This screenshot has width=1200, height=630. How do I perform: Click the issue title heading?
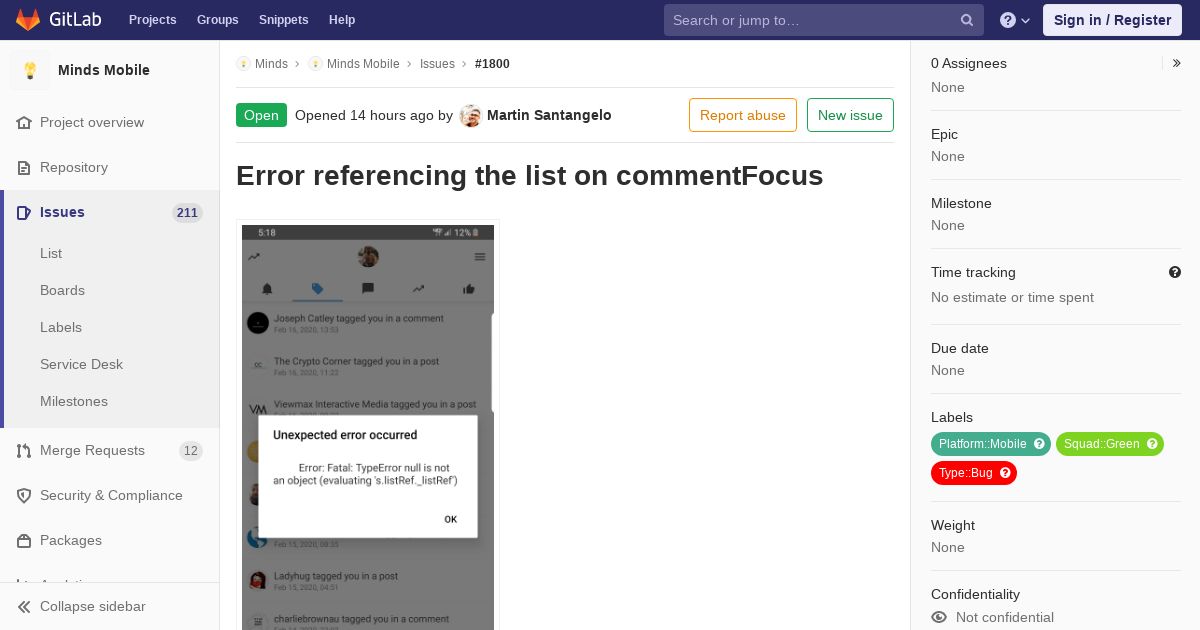pos(529,176)
